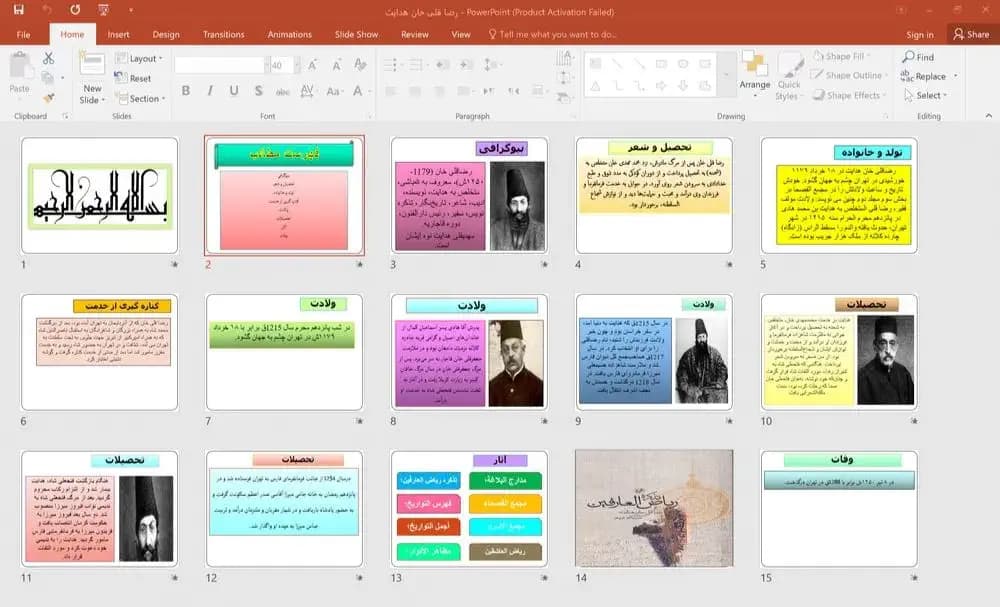The height and width of the screenshot is (607, 1000).
Task: Click the Bullets list icon
Action: click(x=391, y=64)
